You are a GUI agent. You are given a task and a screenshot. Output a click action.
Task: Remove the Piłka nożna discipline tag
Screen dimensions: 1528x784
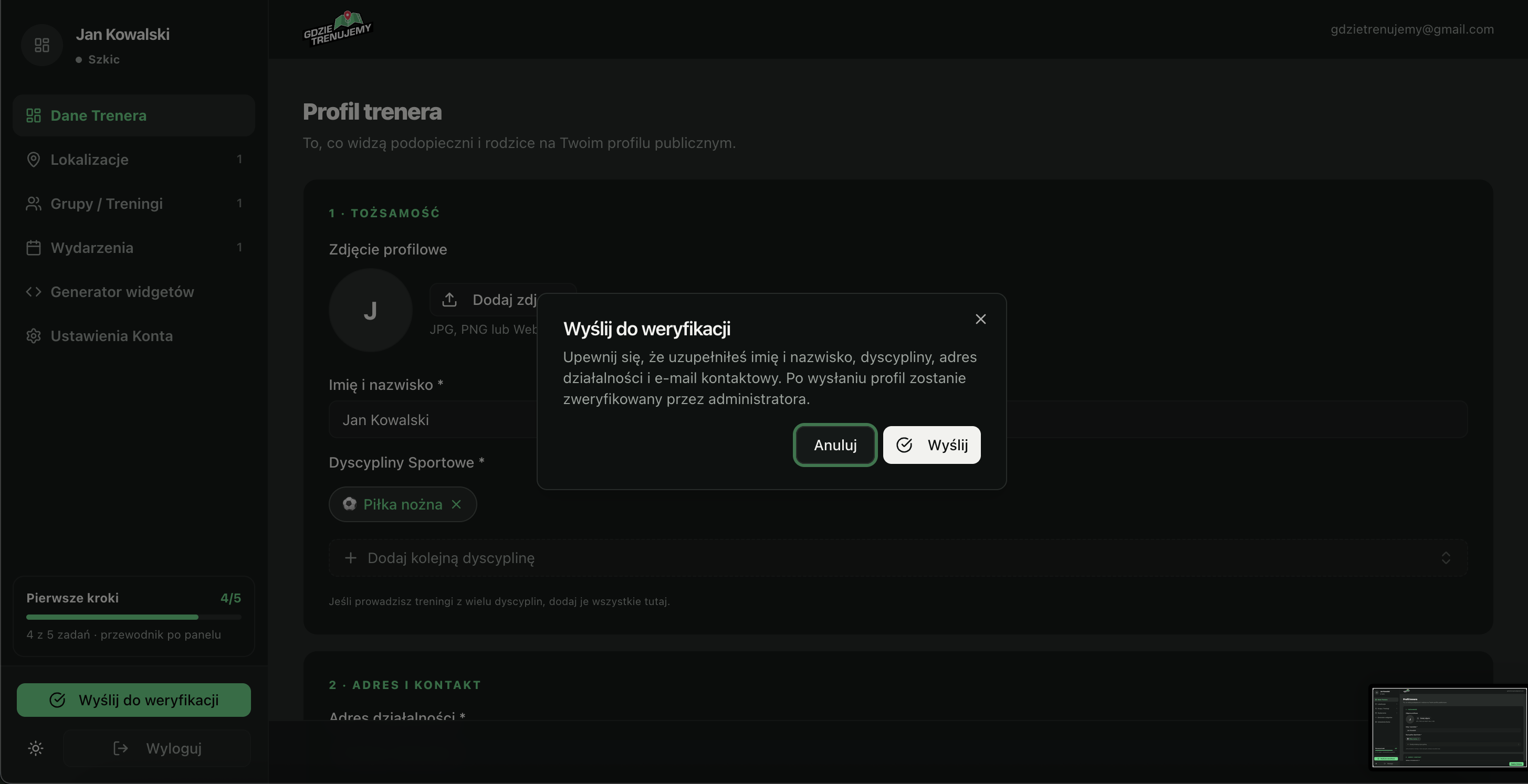[456, 504]
